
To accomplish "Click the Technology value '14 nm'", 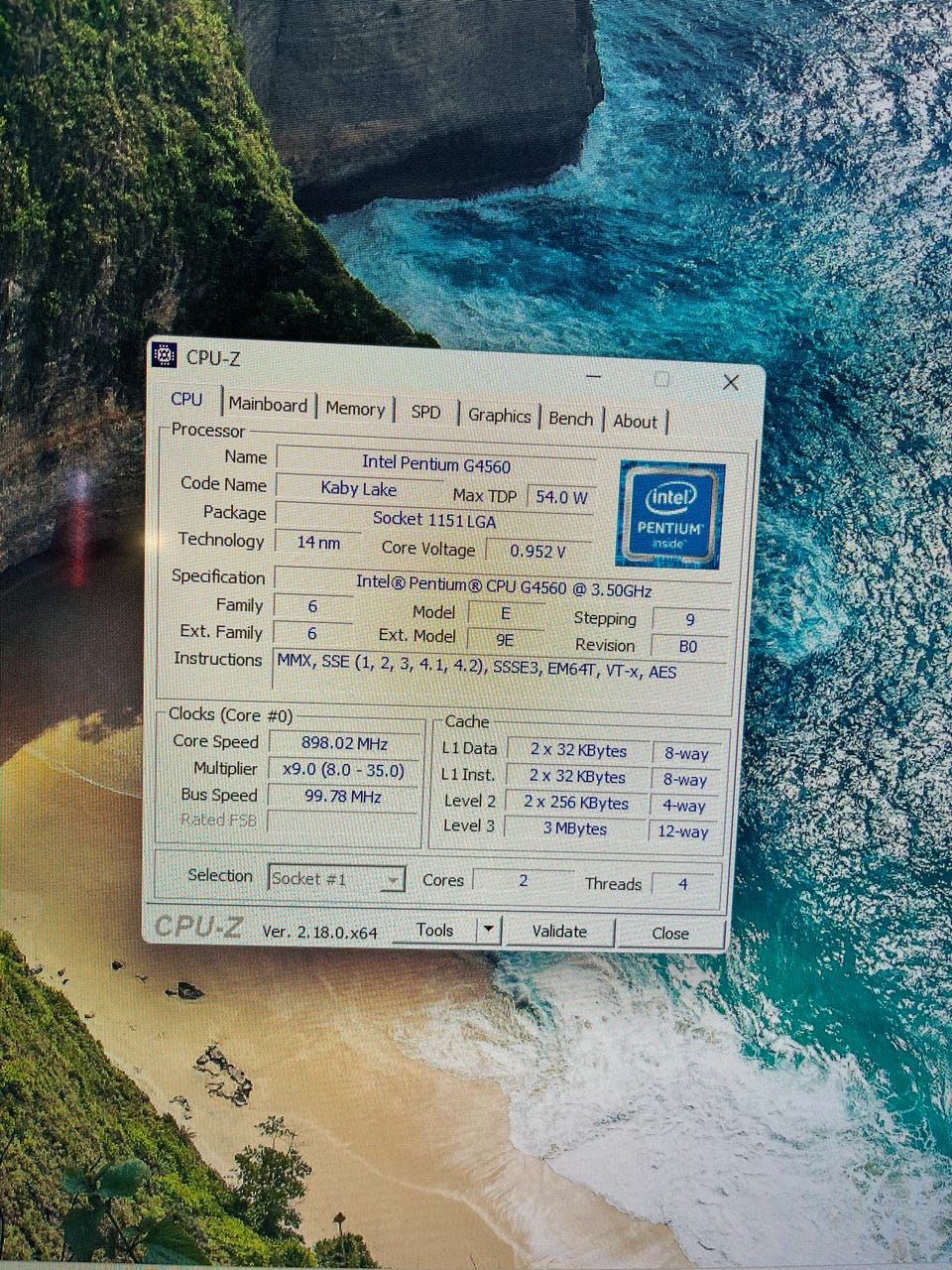I will (x=318, y=543).
